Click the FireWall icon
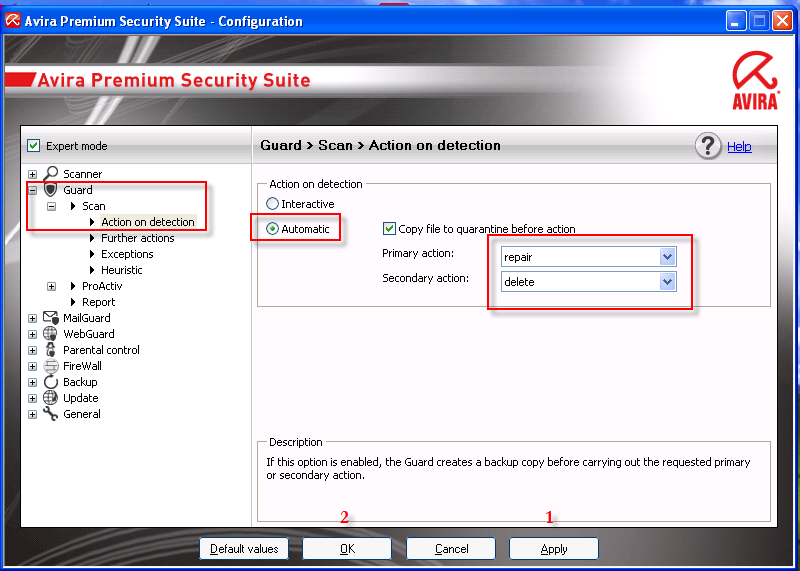Viewport: 800px width, 571px height. click(51, 366)
